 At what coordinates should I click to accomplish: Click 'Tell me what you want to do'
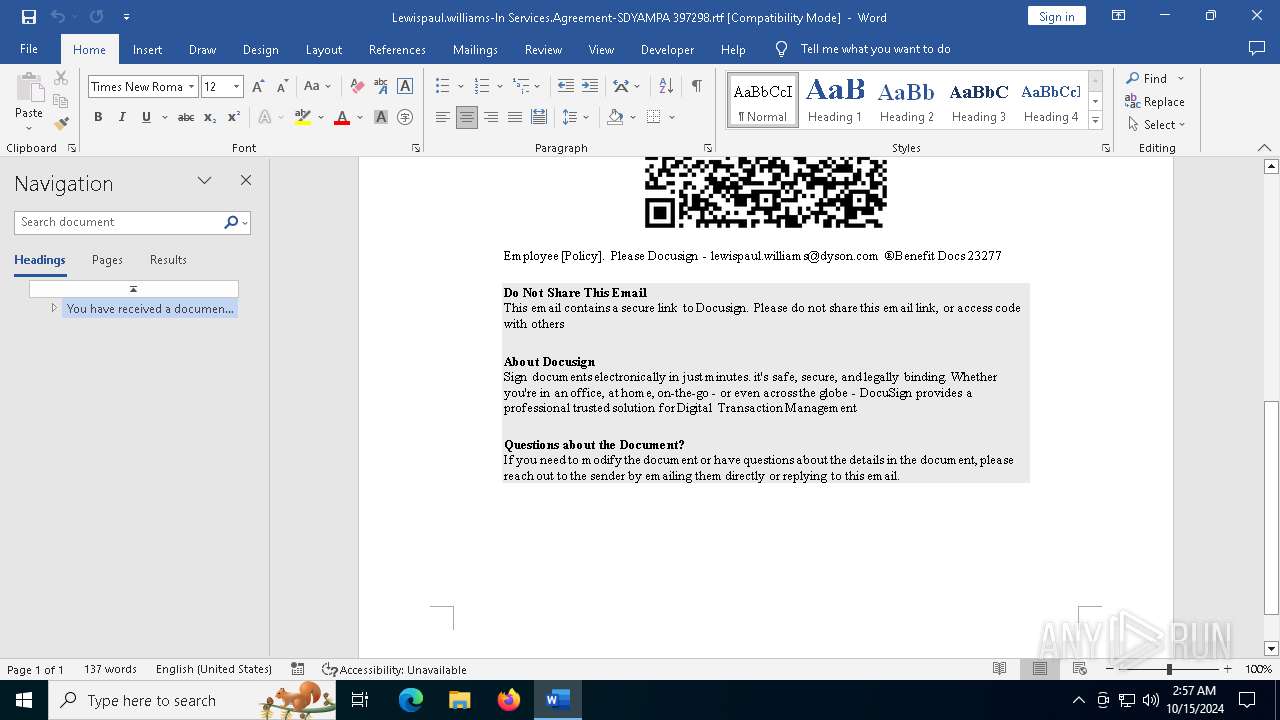click(x=875, y=49)
